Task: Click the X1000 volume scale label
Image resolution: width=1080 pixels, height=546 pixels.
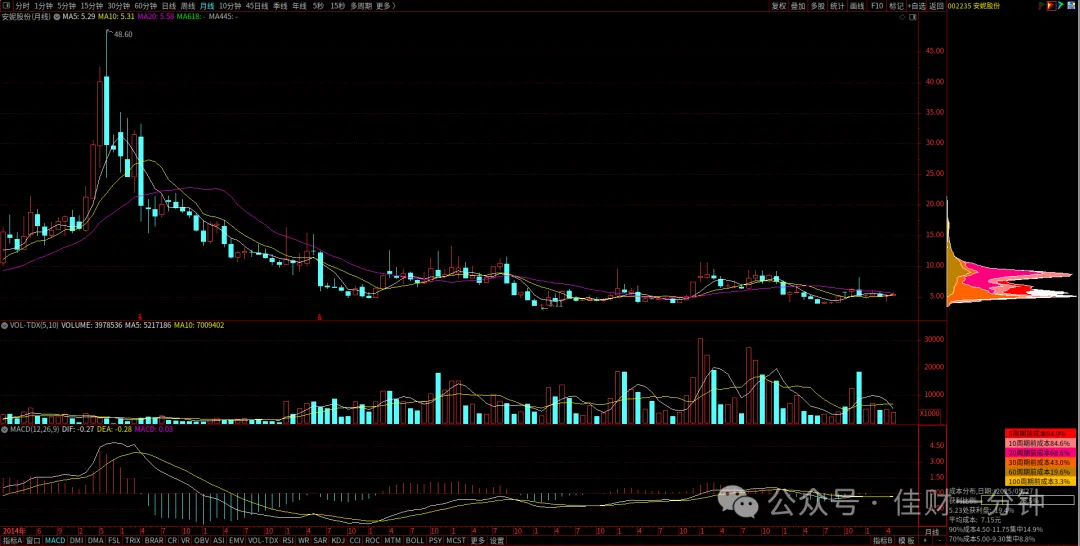Action: [x=928, y=413]
